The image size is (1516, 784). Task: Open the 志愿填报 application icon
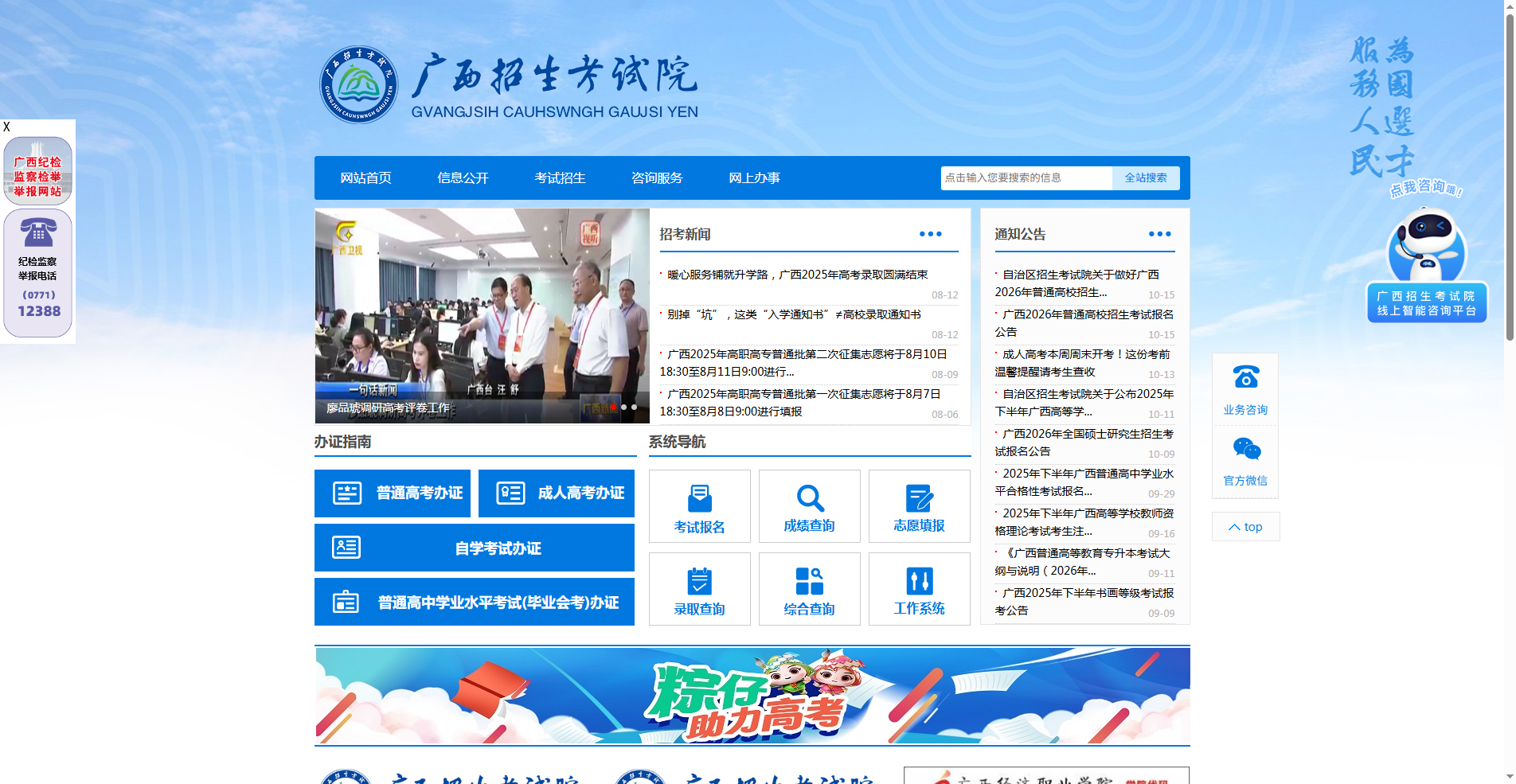point(919,506)
